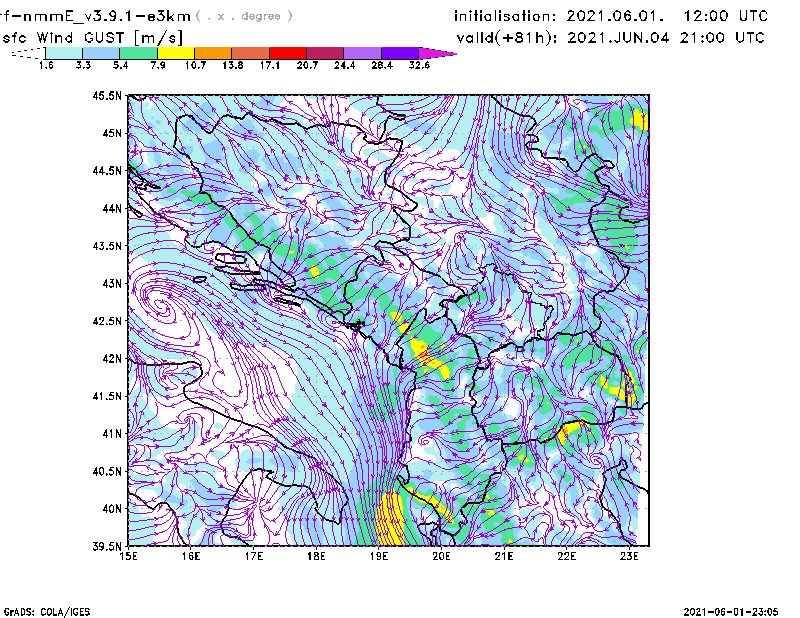Click legend value 32.6
Screen dimensions: 800x618
coord(419,65)
